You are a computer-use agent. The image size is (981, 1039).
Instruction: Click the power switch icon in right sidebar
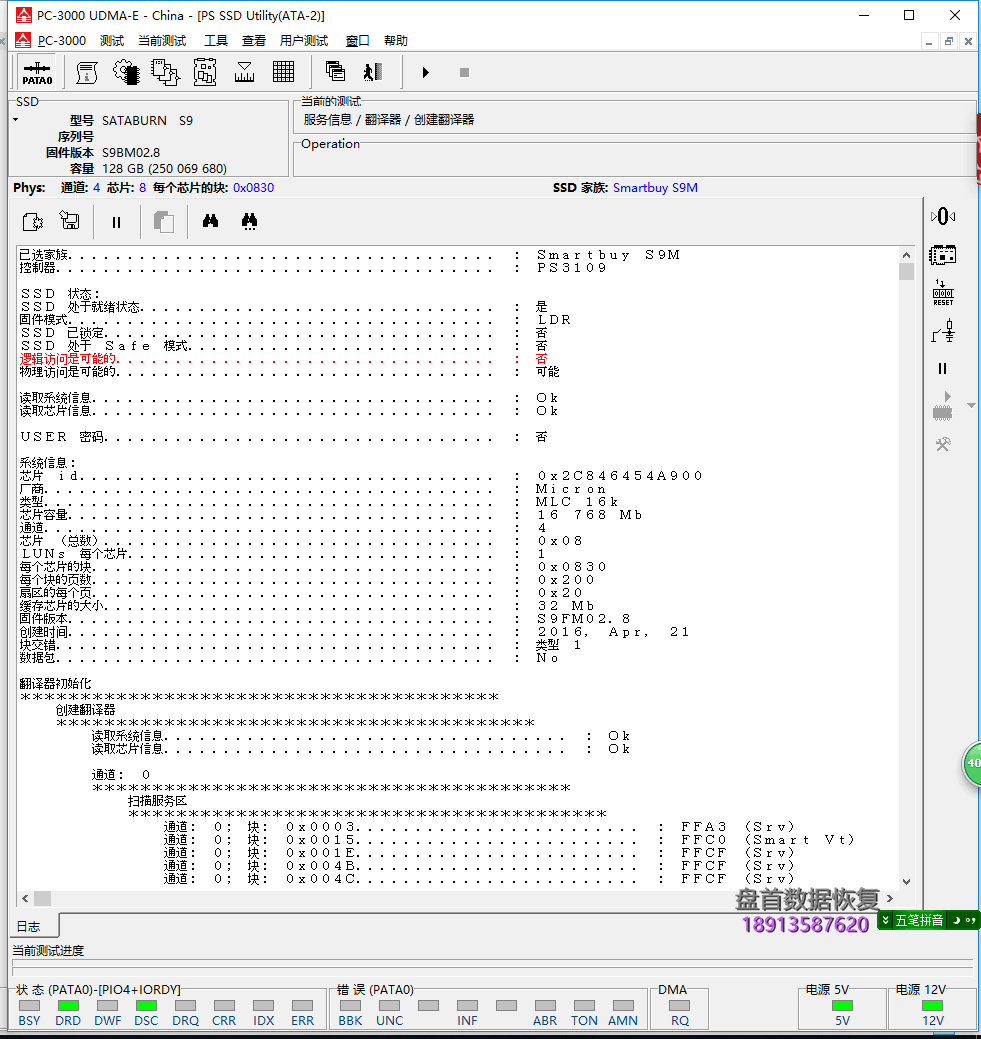tap(943, 331)
